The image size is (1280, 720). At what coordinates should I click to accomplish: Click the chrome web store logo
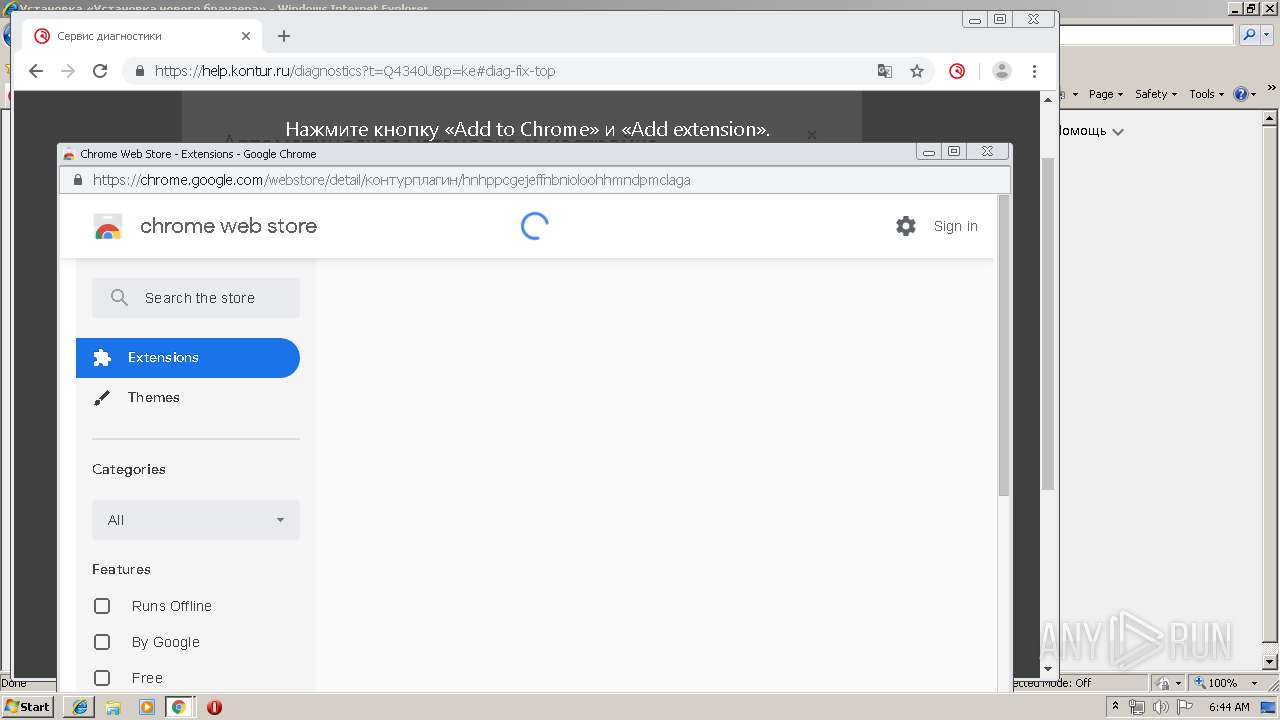click(x=205, y=226)
